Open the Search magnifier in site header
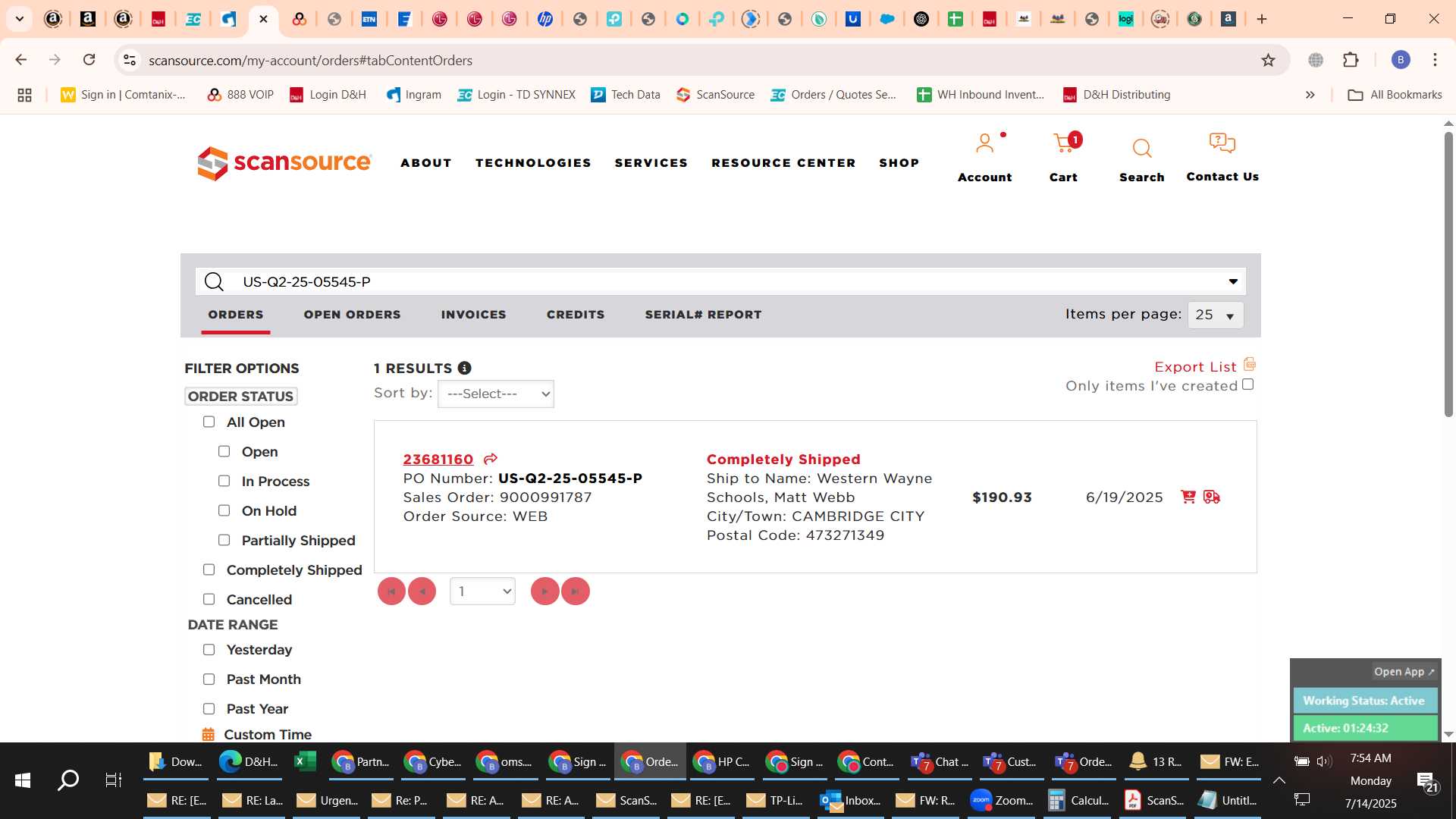 point(1141,148)
